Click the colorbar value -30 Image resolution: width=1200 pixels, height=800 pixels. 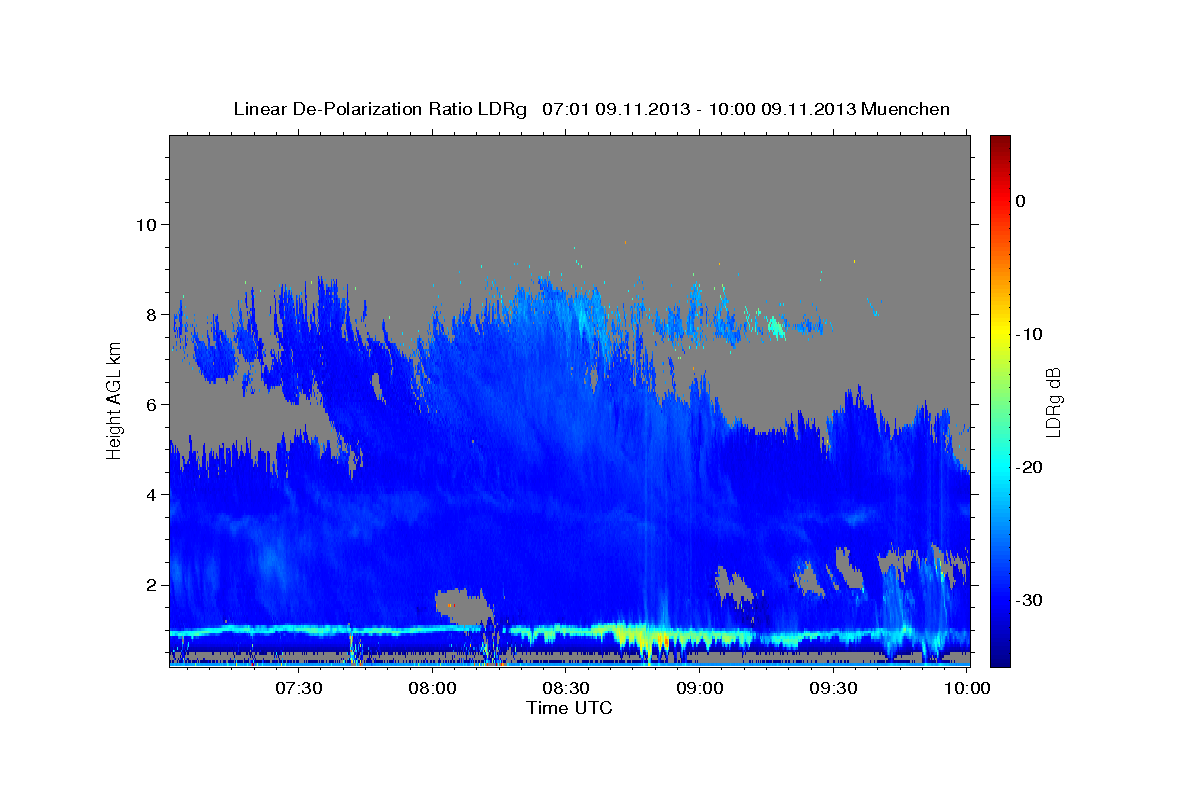(1030, 600)
